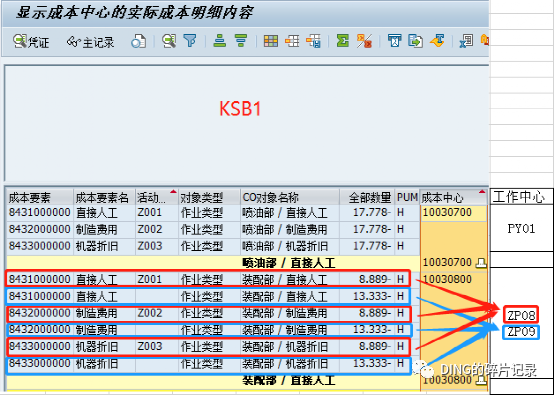Click the green Sigma total icon
Image resolution: width=554 pixels, height=395 pixels.
(x=342, y=41)
